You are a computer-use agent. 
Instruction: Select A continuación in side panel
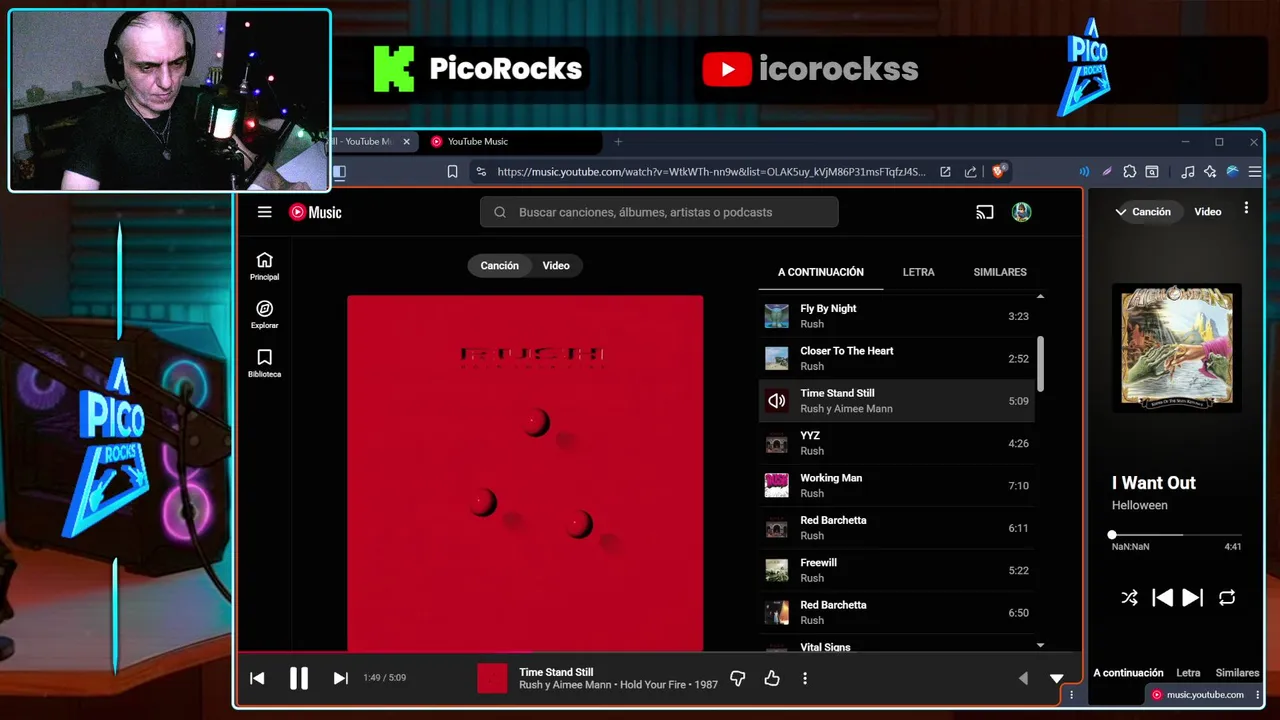coord(1128,673)
